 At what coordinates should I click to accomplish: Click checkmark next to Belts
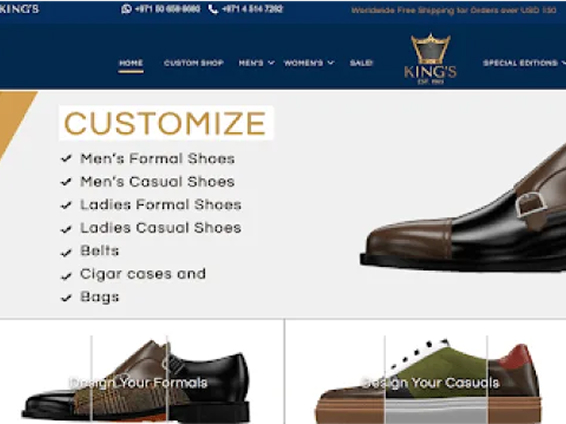coord(66,252)
